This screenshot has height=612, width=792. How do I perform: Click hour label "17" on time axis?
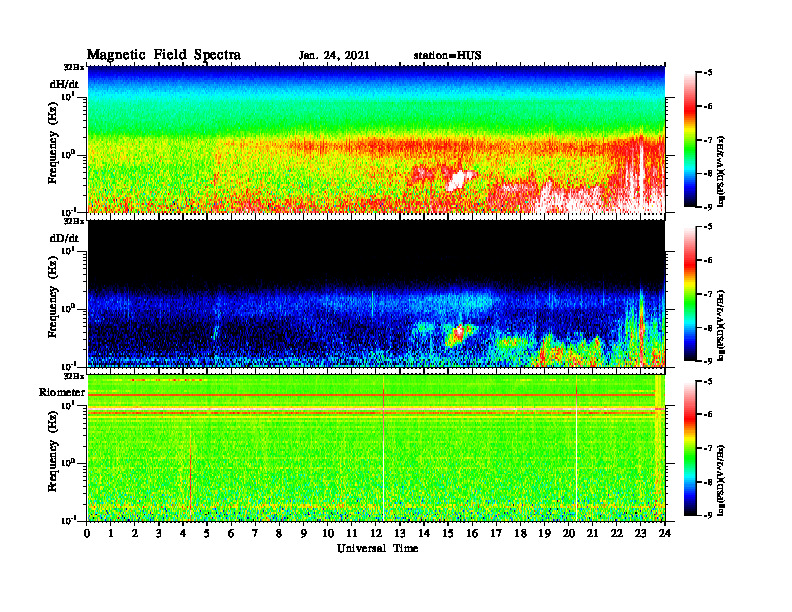click(496, 533)
